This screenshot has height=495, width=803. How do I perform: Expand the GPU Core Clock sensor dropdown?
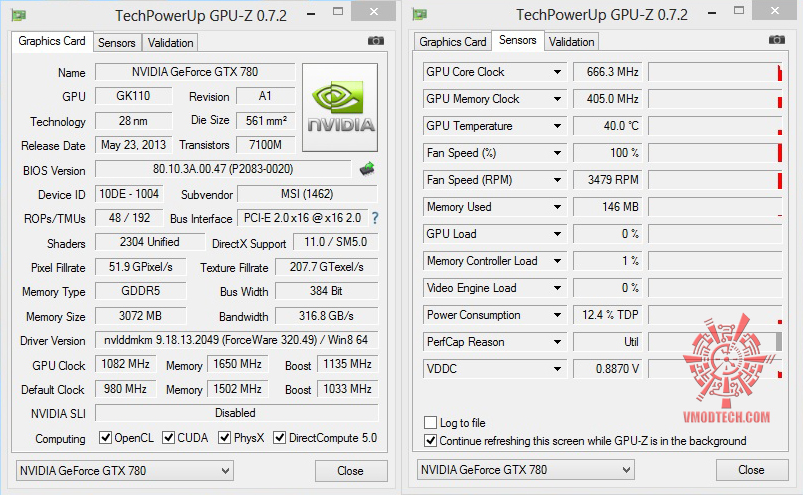(558, 72)
